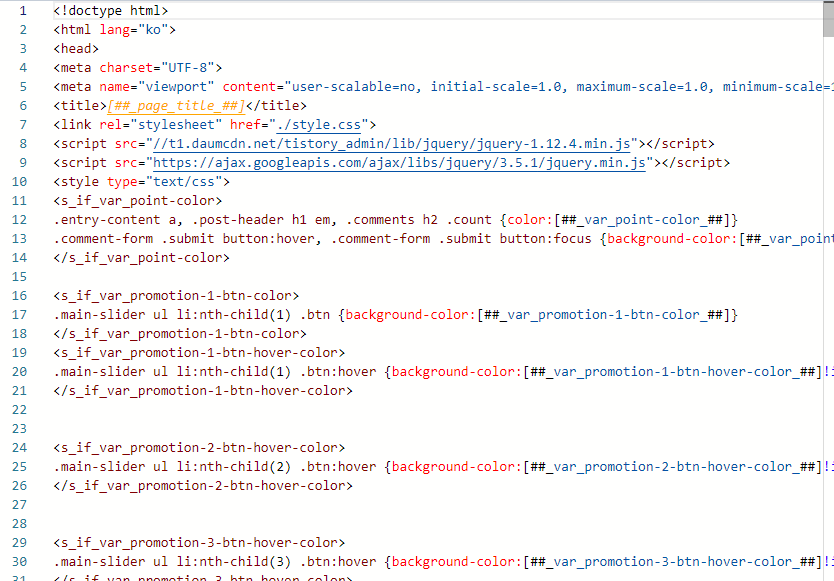Click li:nth-child(1) .btn selector on line 17
The height and width of the screenshot is (581, 834).
pos(253,315)
